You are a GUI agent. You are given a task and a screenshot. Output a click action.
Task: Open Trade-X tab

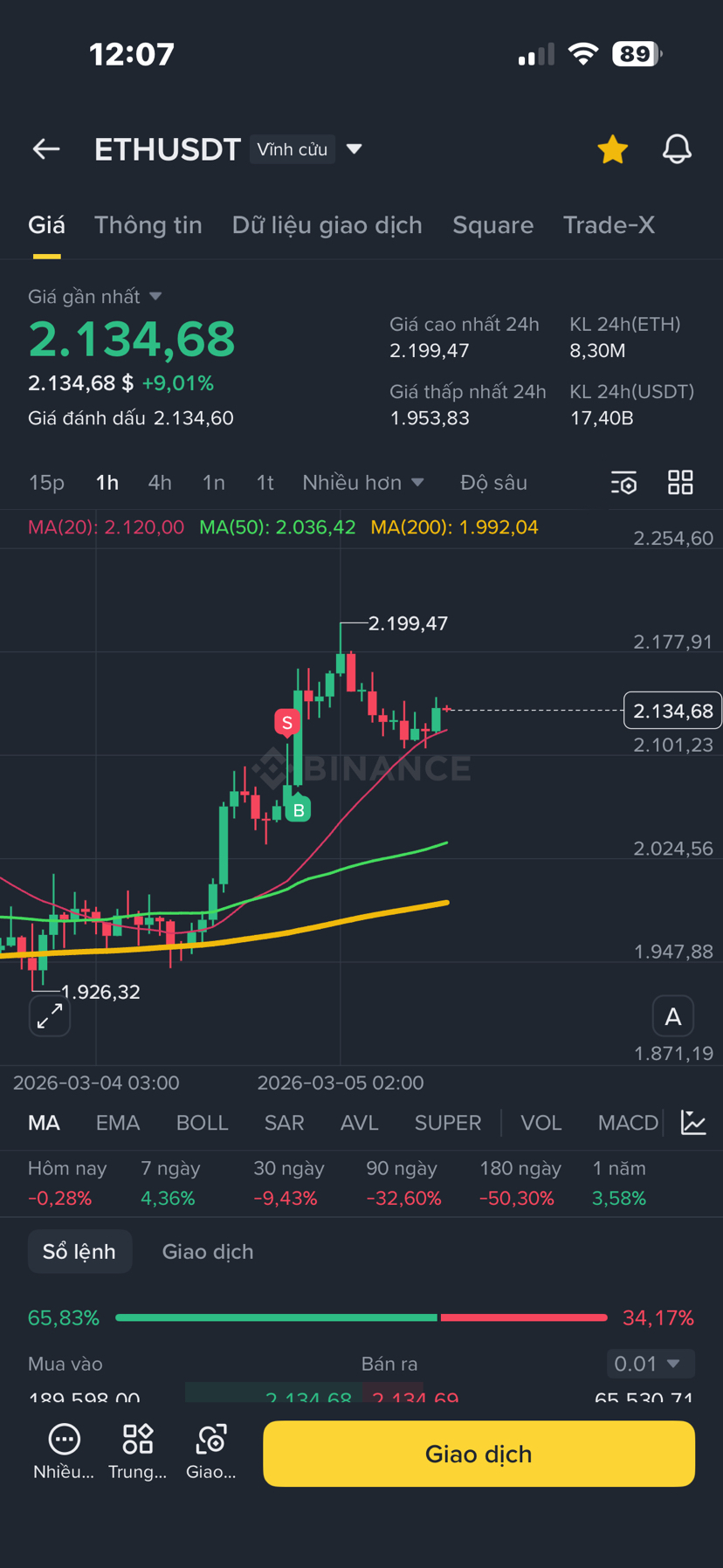pyautogui.click(x=609, y=225)
